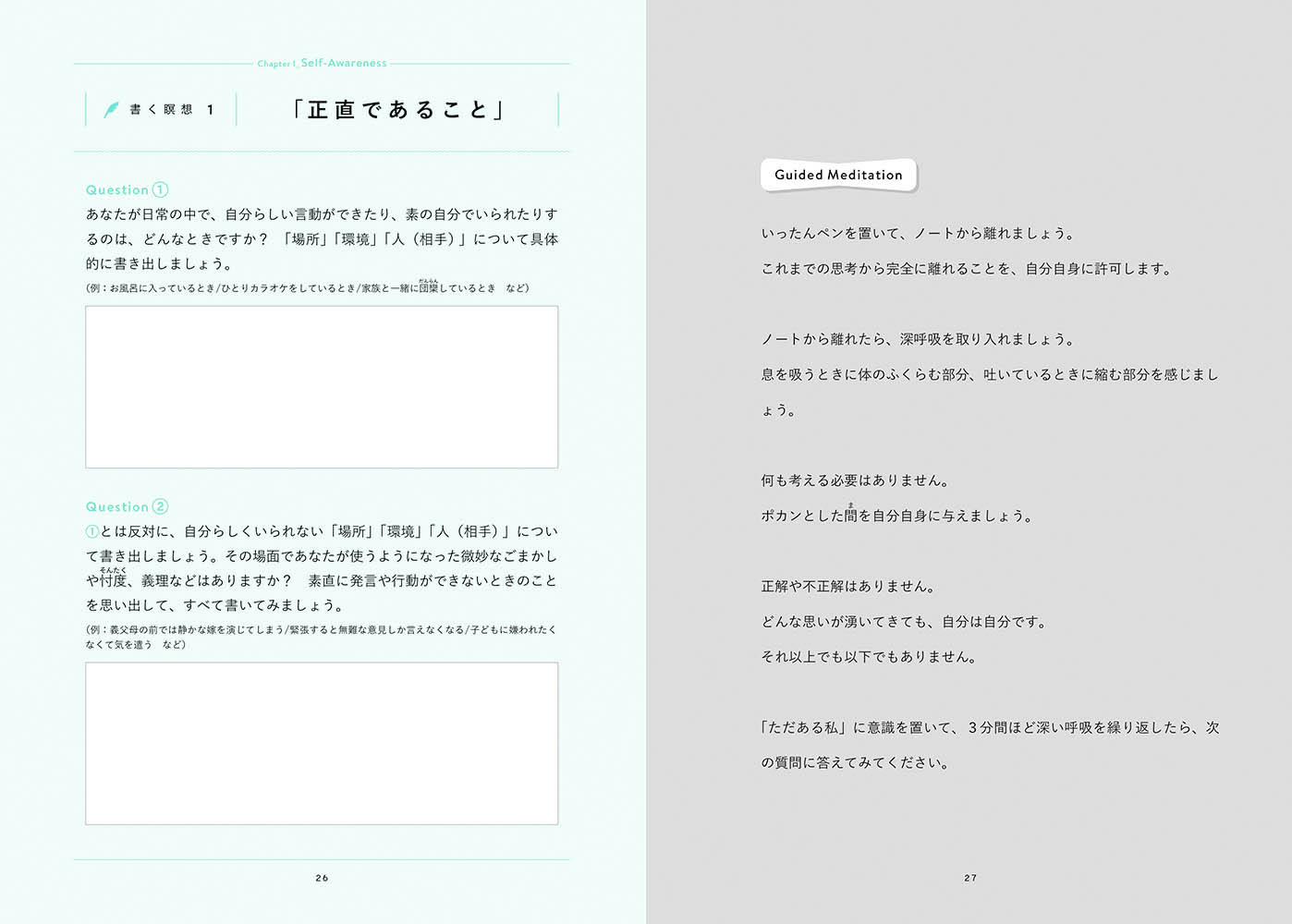This screenshot has width=1292, height=924.
Task: Click inside the Question 1 answer box
Action: (x=322, y=386)
